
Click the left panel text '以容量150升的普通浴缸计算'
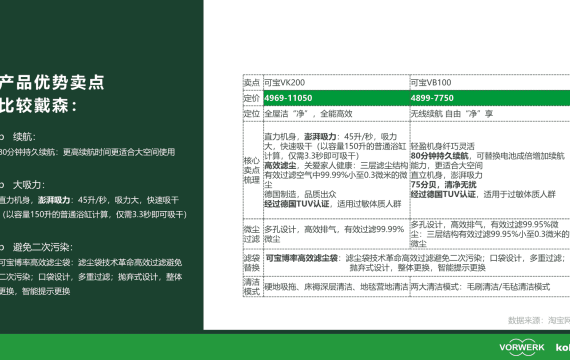pyautogui.click(x=58, y=215)
